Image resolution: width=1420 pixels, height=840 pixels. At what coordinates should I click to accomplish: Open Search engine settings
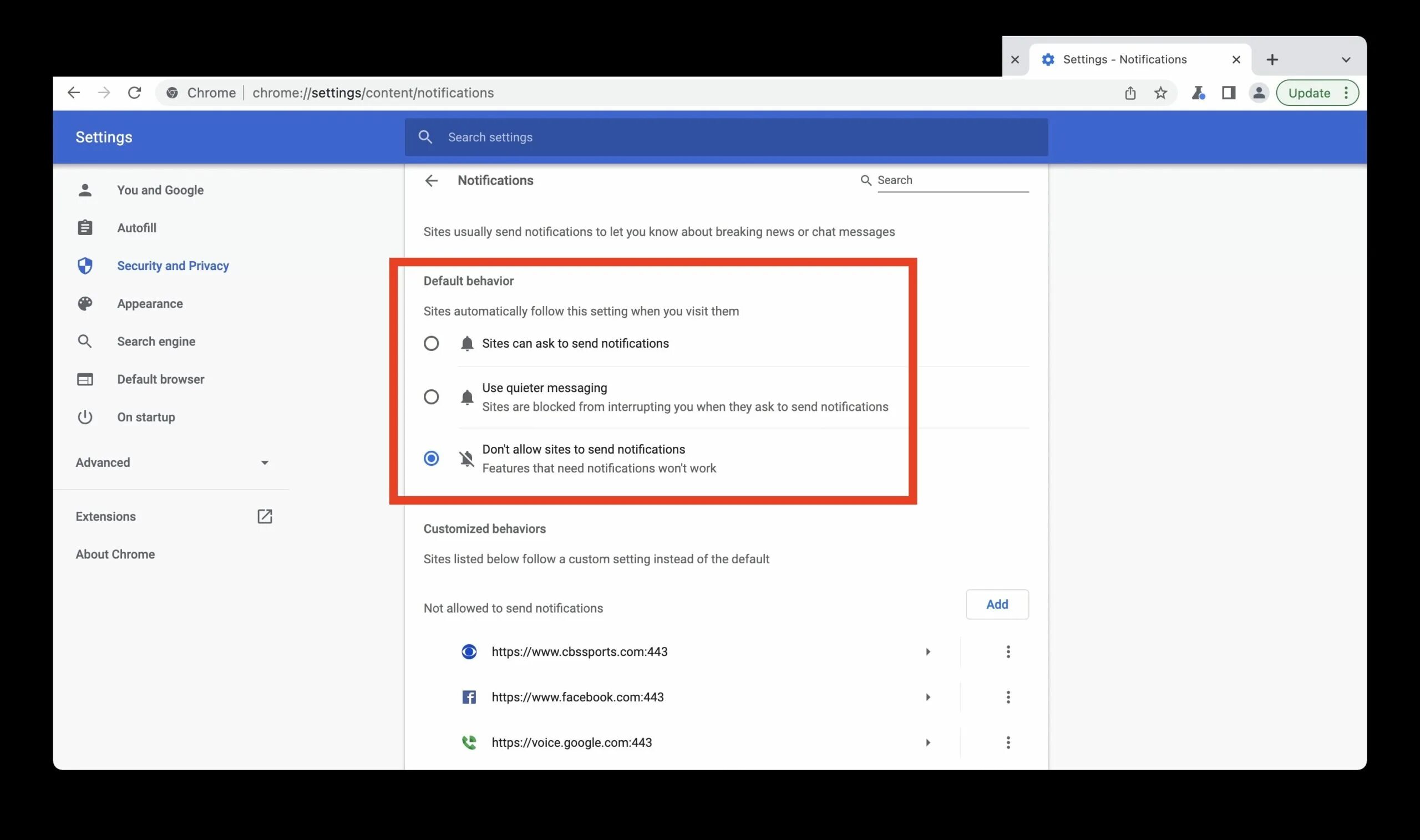pyautogui.click(x=156, y=342)
